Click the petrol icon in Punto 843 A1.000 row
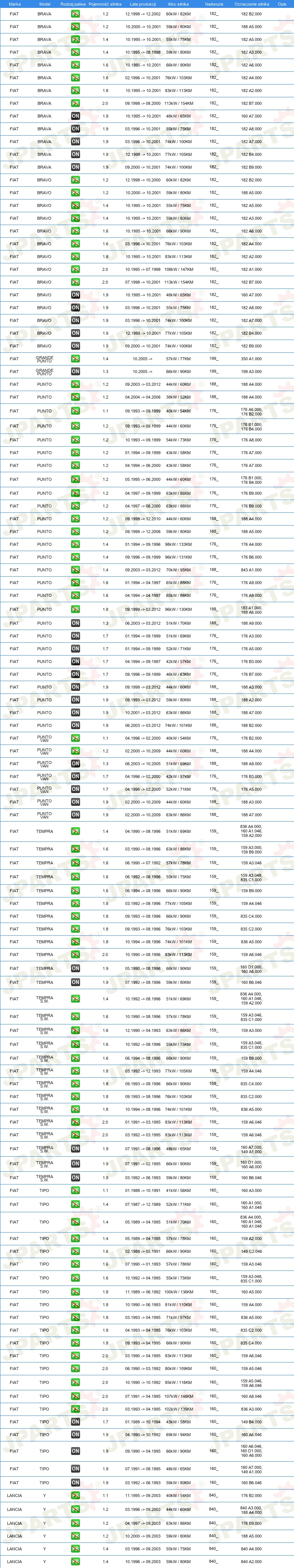294x1568 pixels. (76, 570)
